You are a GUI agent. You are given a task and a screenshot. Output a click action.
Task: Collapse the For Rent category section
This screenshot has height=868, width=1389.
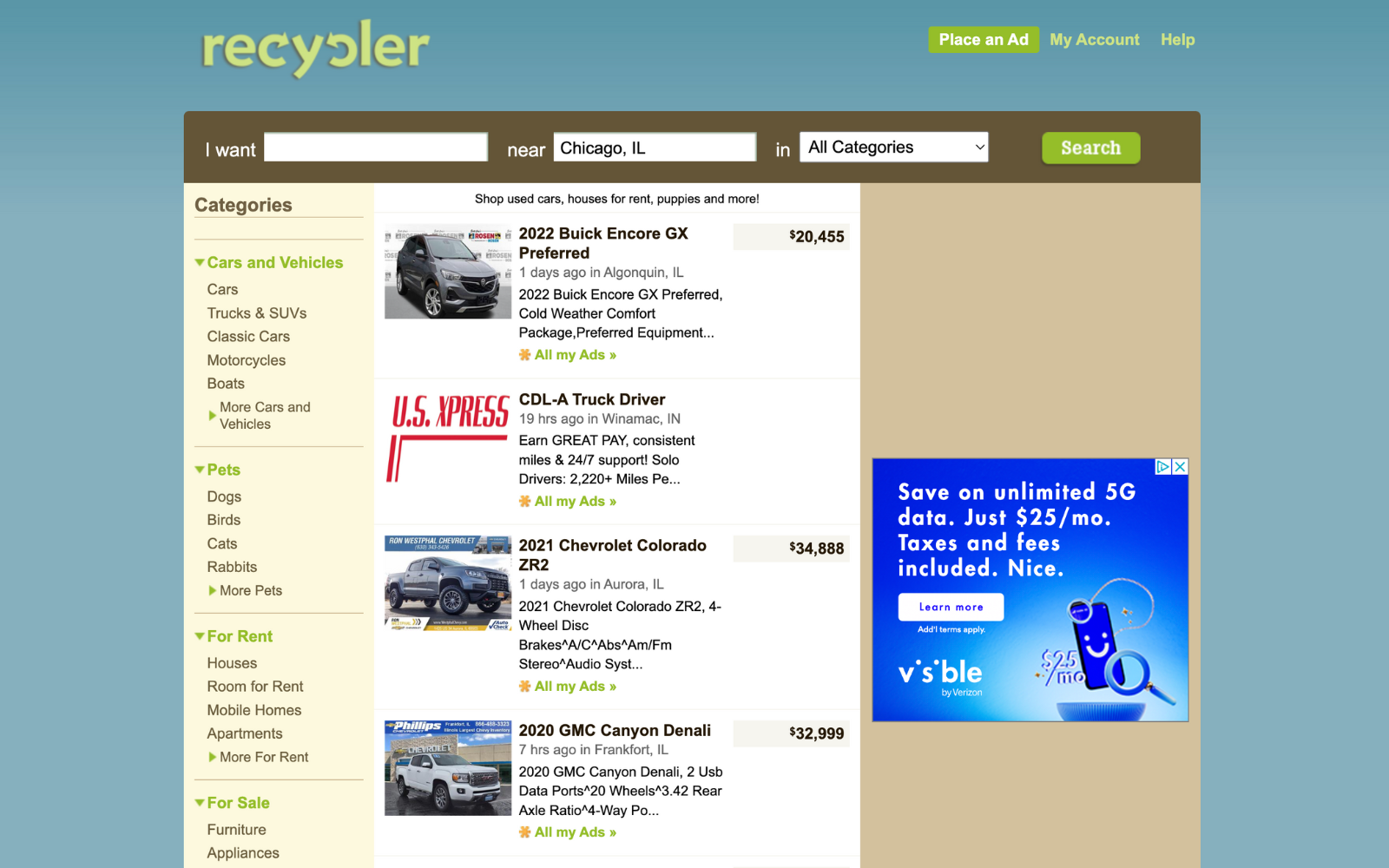click(234, 636)
